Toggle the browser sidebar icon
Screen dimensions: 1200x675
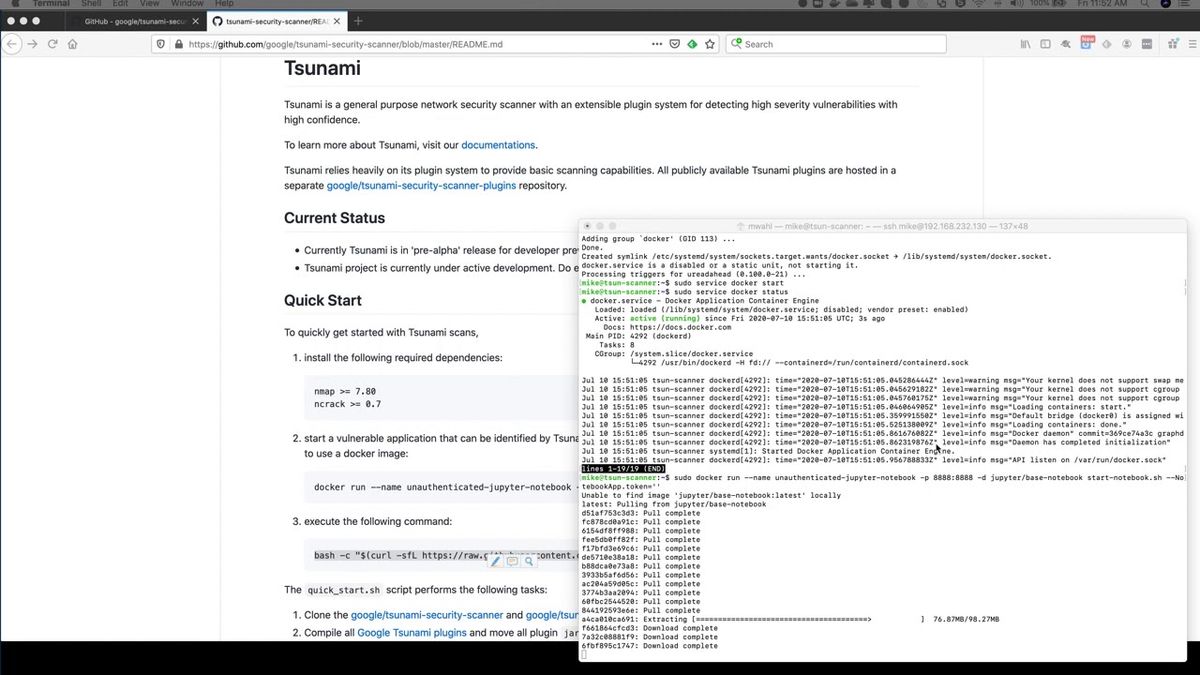1045,44
